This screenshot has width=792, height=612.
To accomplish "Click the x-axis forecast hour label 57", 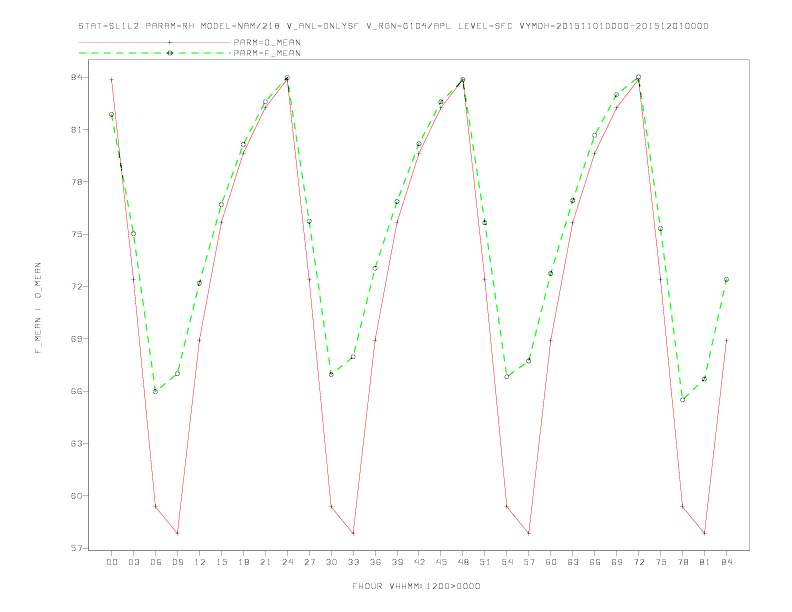I will pyautogui.click(x=529, y=562).
